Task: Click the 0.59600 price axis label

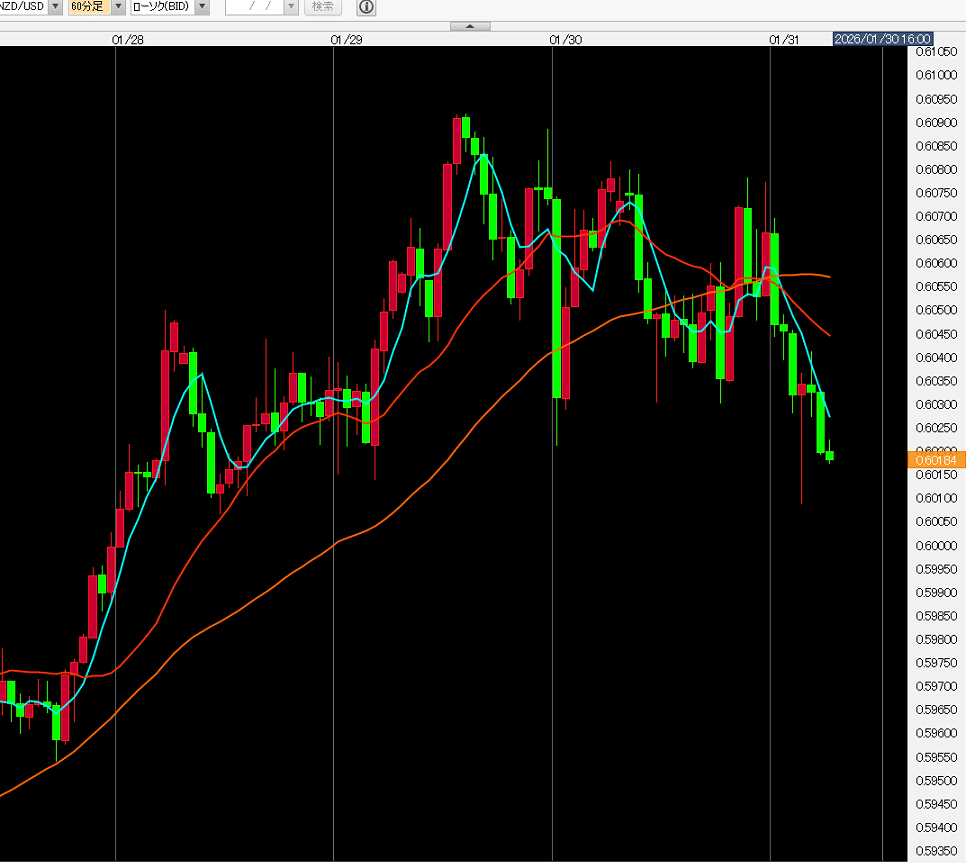Action: click(936, 733)
